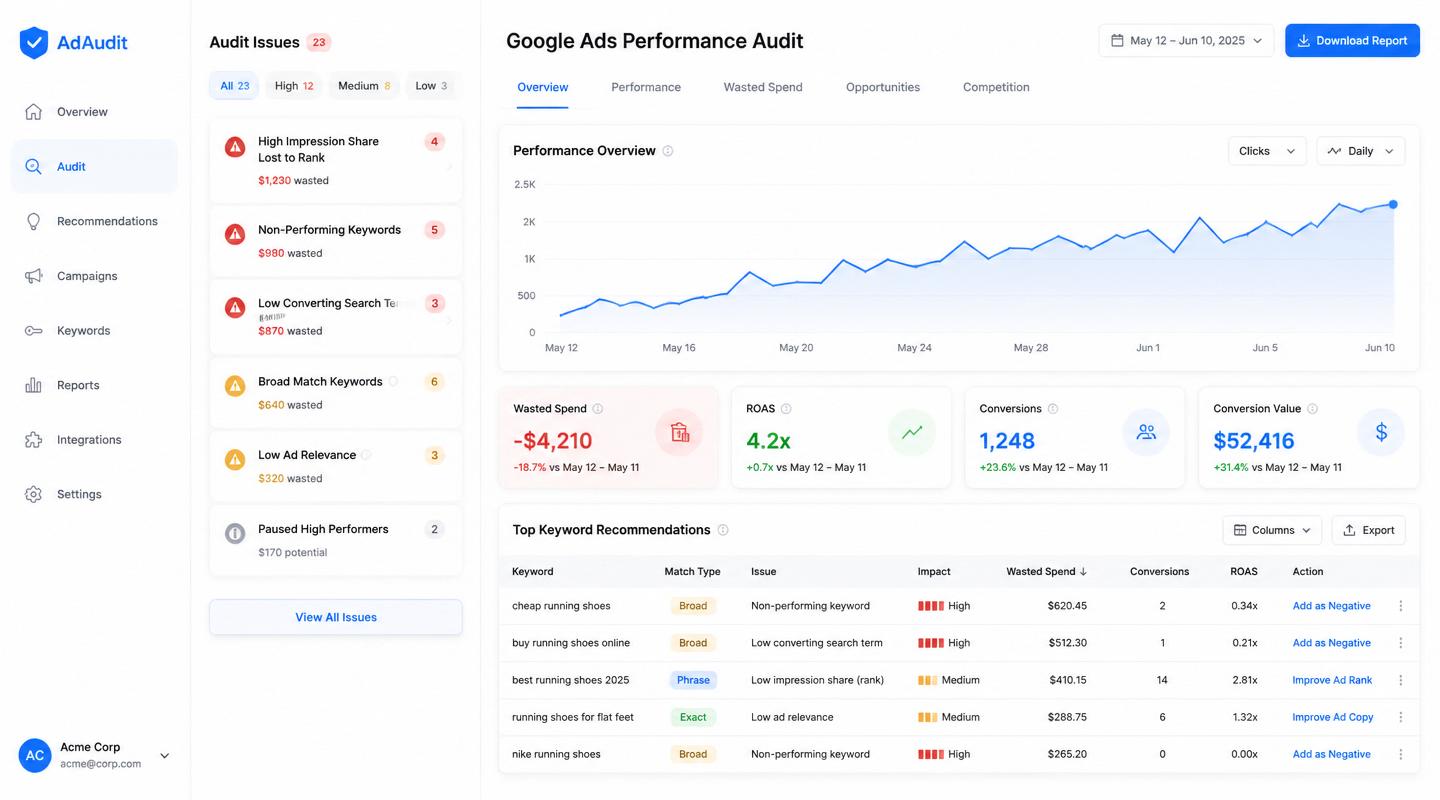Add buy running shoes online as Negative
The width and height of the screenshot is (1440, 800).
1331,643
